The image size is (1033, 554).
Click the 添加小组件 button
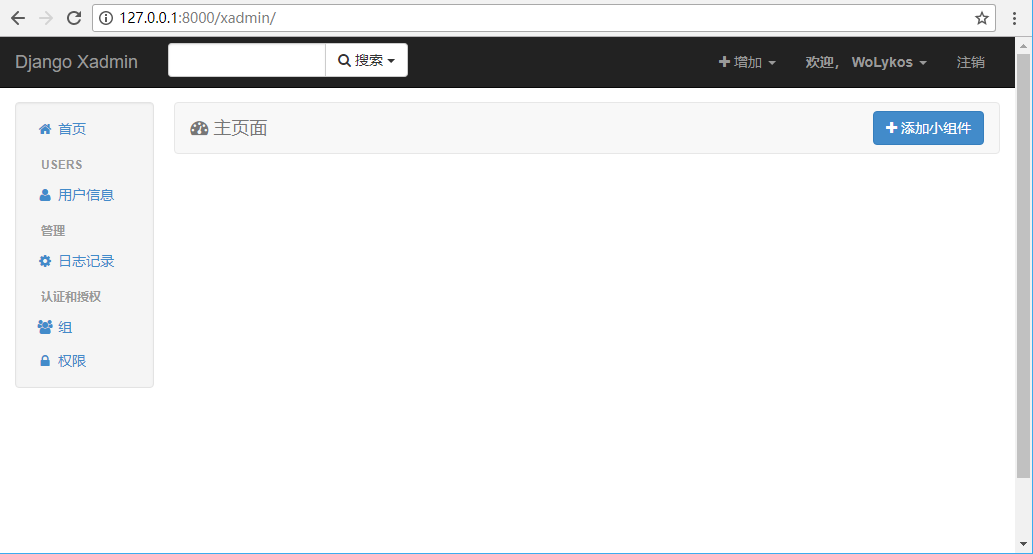[928, 128]
